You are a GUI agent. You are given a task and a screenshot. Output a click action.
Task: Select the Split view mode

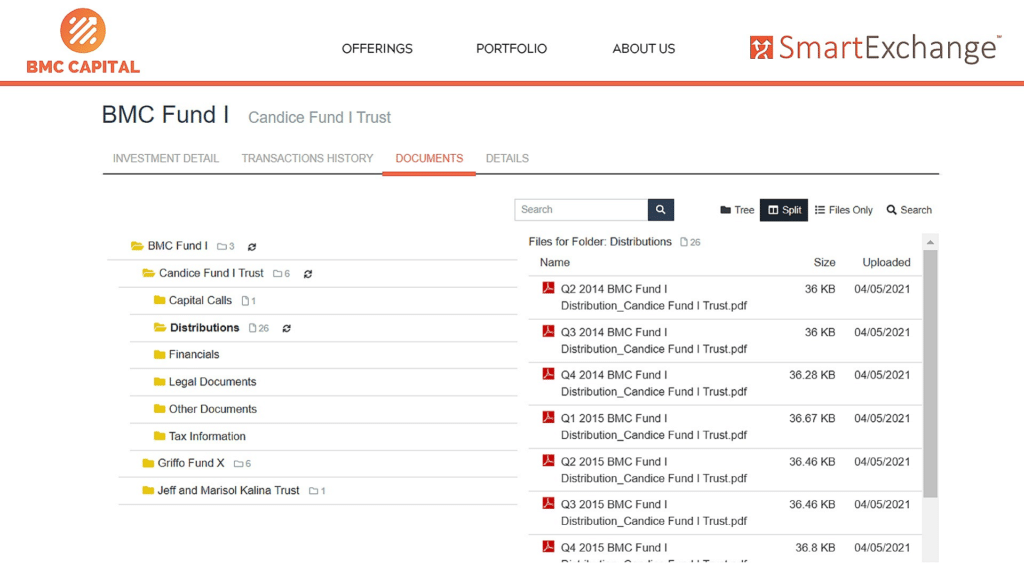point(784,210)
